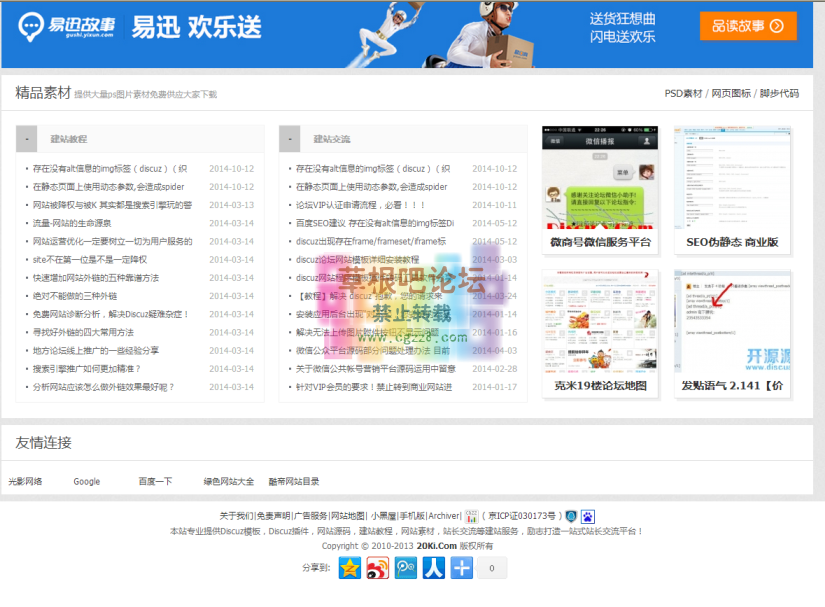The height and width of the screenshot is (607, 825).
Task: Visit the Google friendly link
Action: [x=87, y=482]
